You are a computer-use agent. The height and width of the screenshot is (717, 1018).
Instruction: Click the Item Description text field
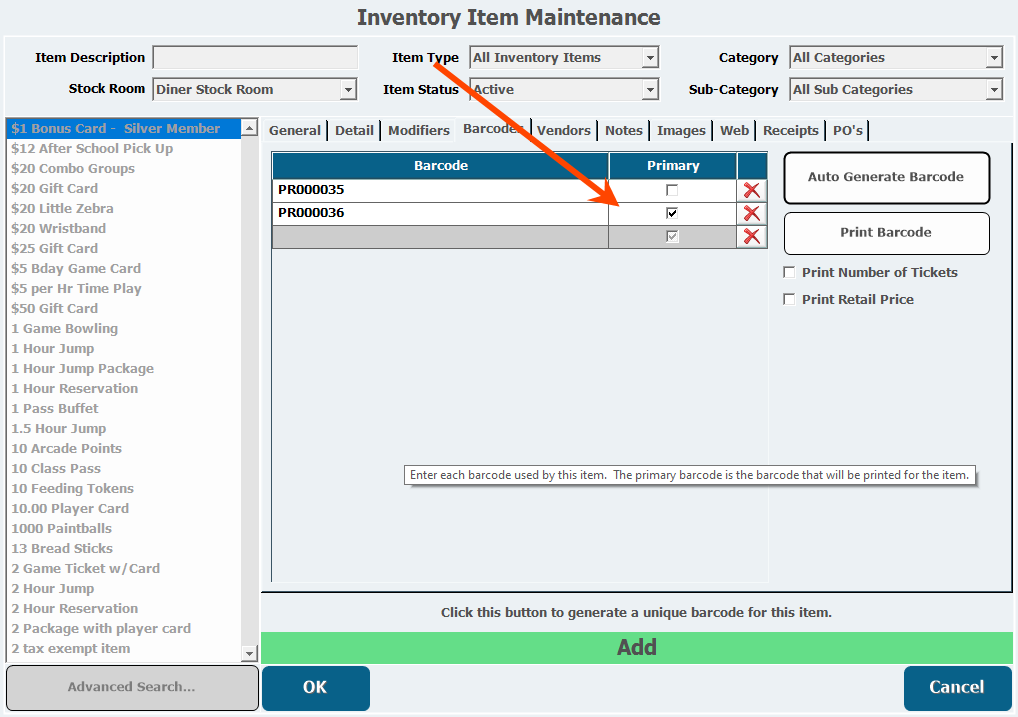255,58
